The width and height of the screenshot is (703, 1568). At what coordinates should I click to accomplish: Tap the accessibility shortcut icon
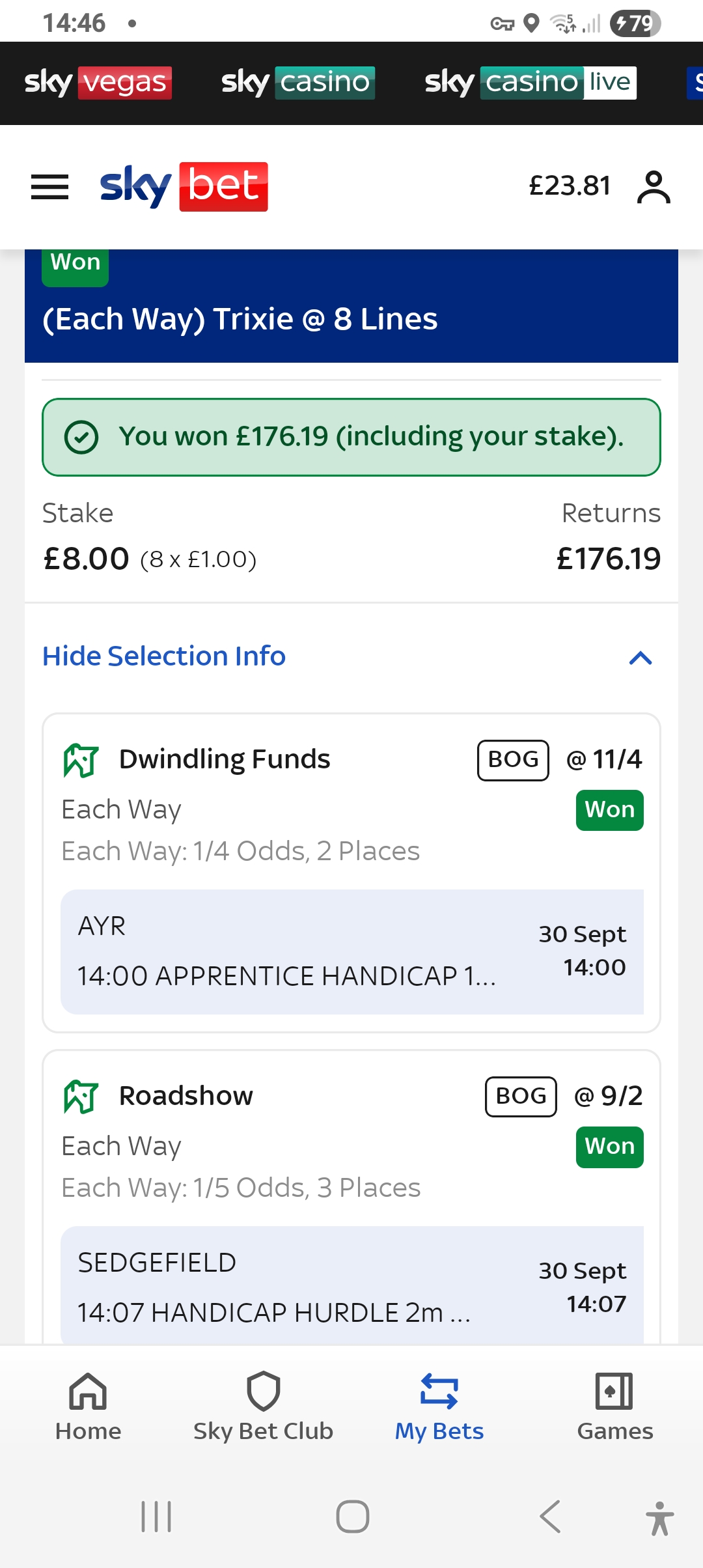659,1518
